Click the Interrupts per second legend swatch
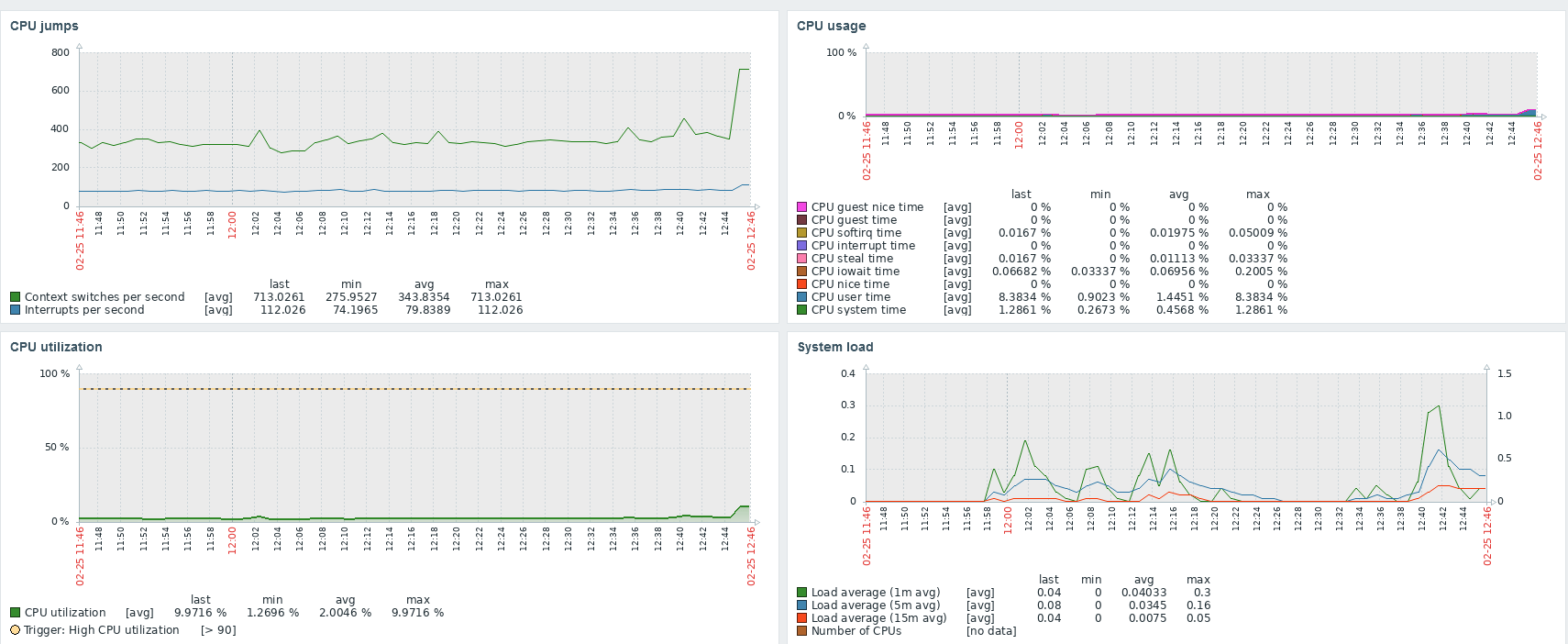1568x644 pixels. (x=15, y=310)
